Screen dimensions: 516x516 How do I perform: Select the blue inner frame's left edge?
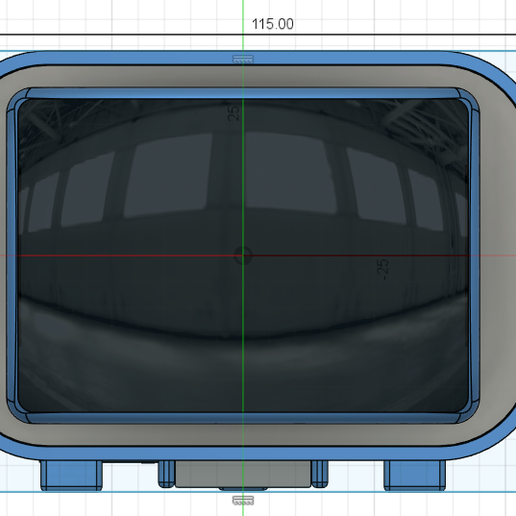(12, 256)
